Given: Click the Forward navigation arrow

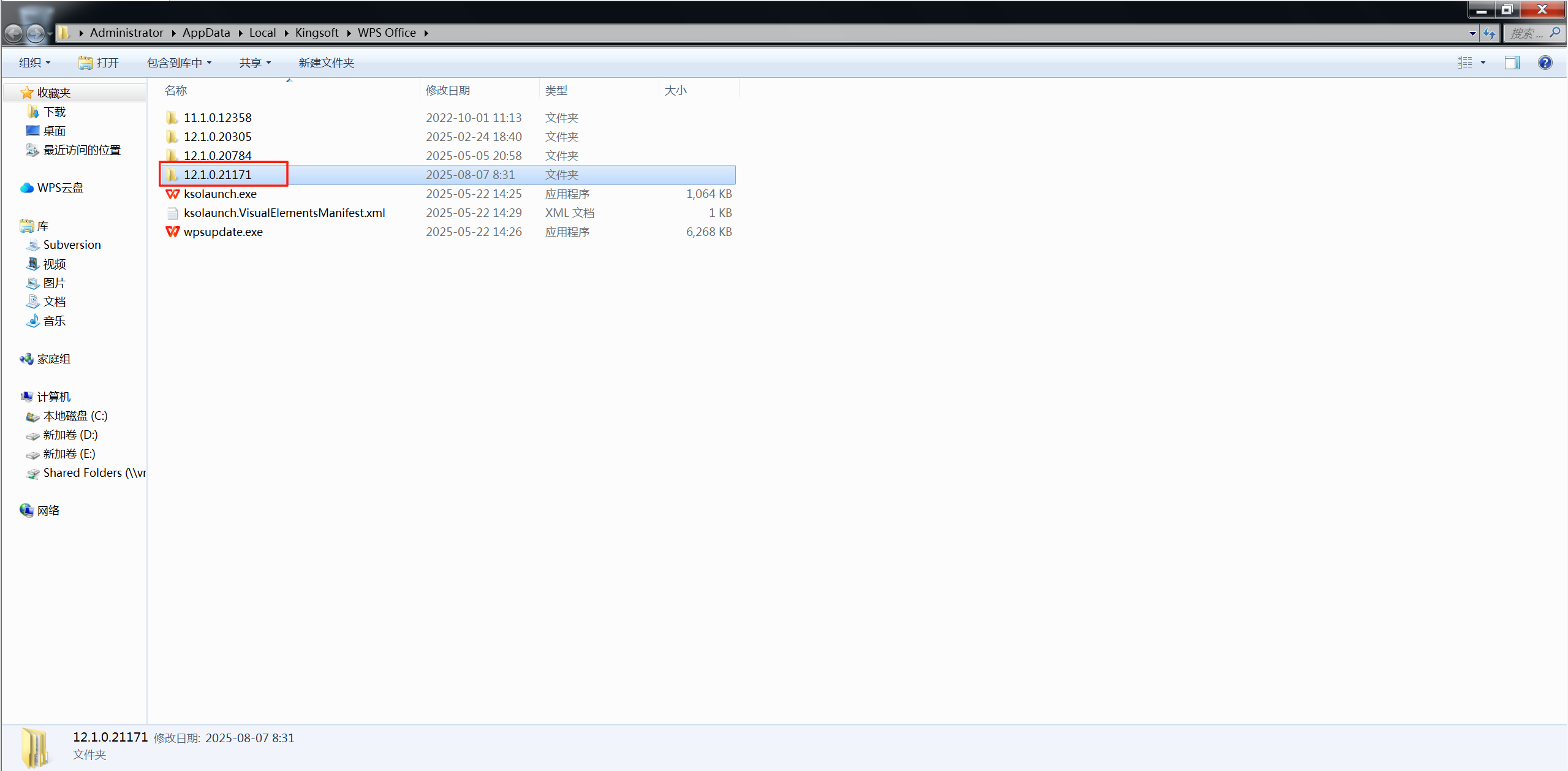Looking at the screenshot, I should tap(35, 33).
